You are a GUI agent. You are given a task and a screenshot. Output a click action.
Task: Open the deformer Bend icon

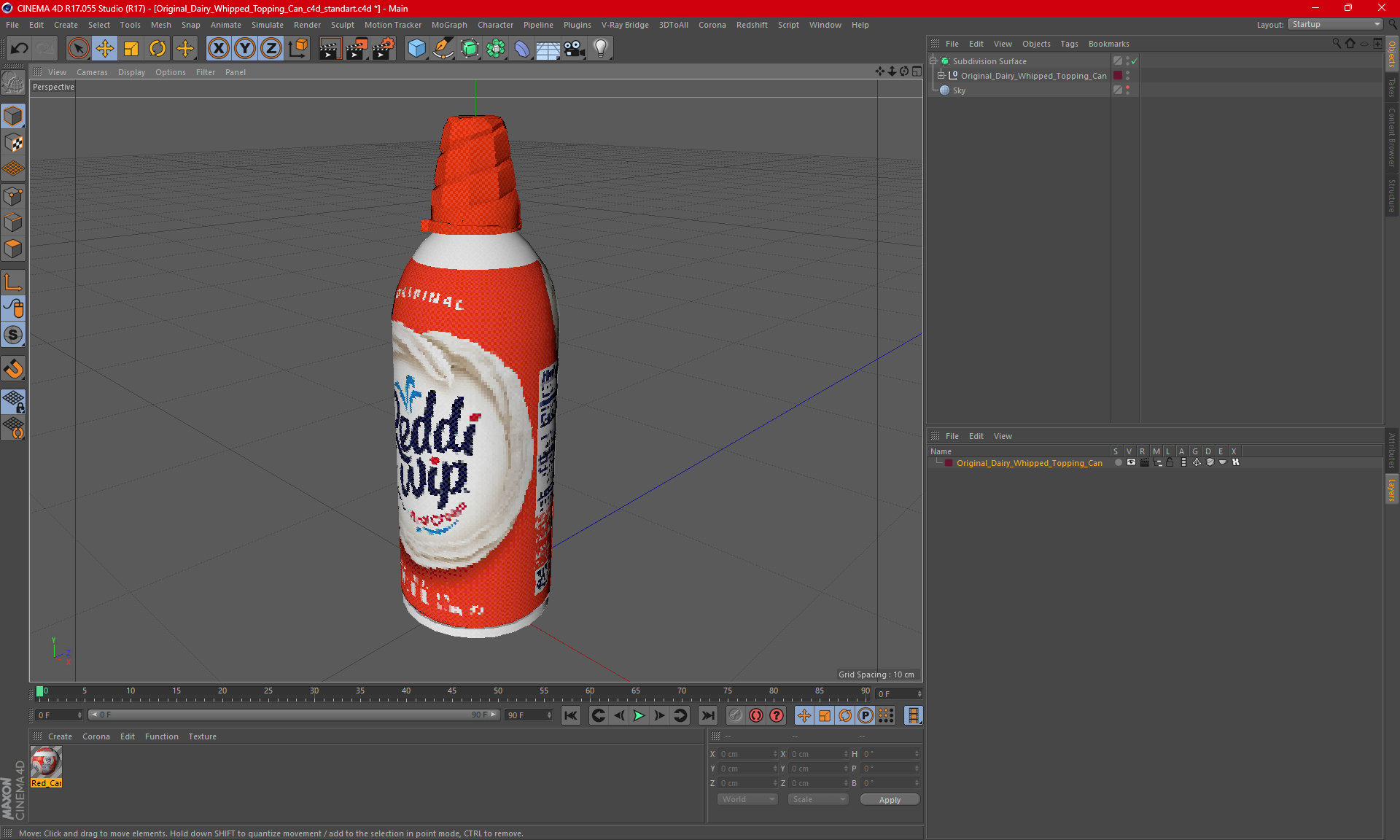point(522,49)
